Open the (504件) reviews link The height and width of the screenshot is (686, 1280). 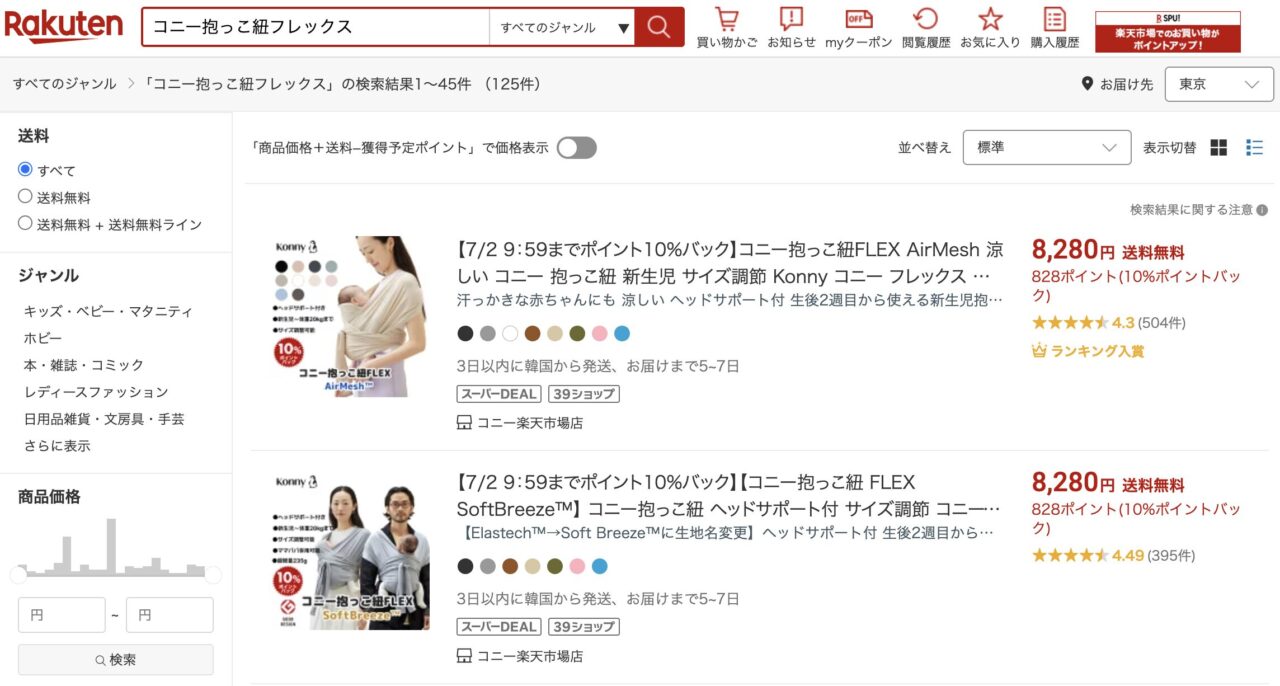tap(1162, 323)
